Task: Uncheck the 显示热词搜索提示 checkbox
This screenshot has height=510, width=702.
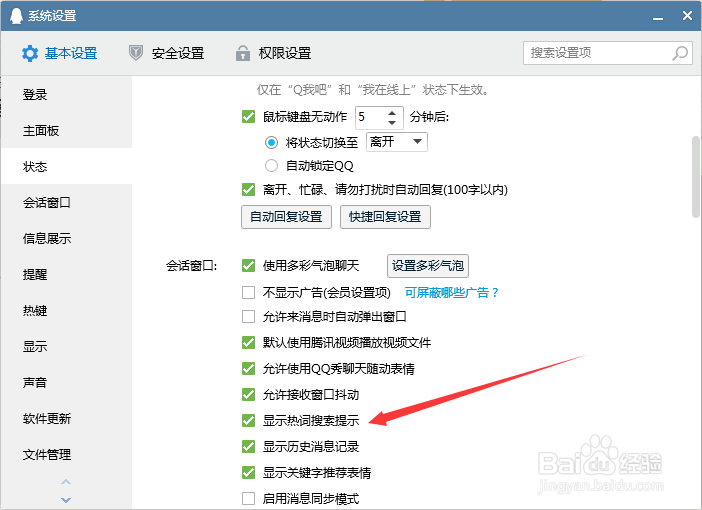Action: [248, 420]
